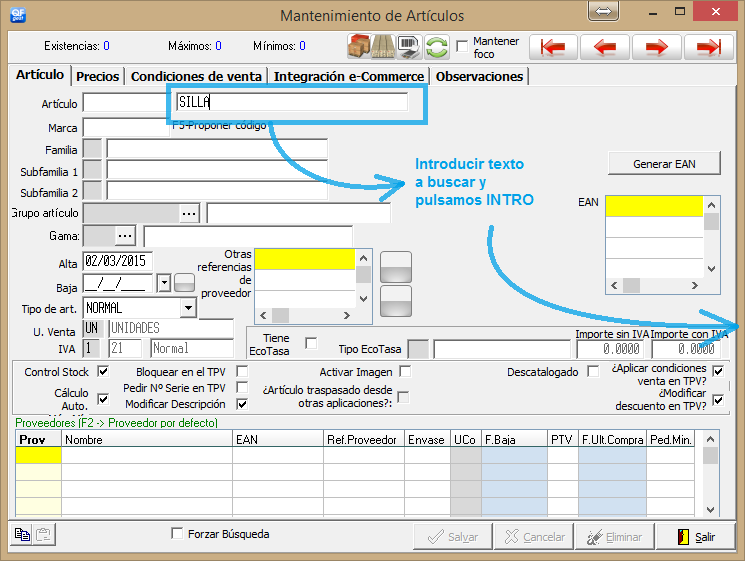Click the double-arrow width button in title bar
This screenshot has height=561, width=745.
pos(603,11)
